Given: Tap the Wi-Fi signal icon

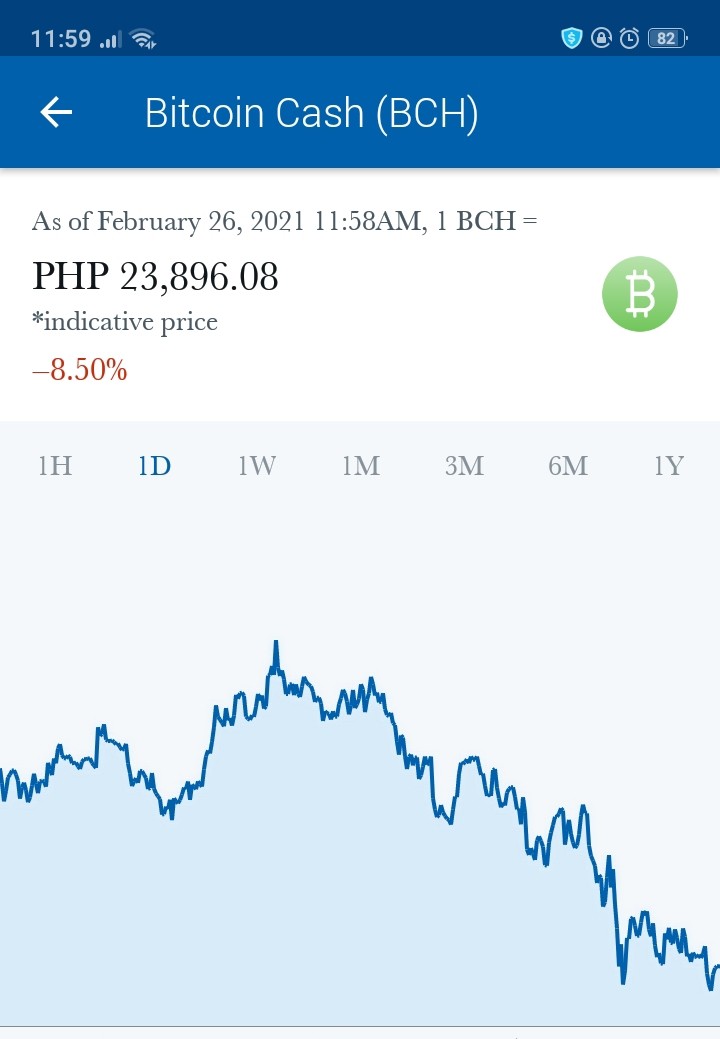Looking at the screenshot, I should [x=143, y=39].
